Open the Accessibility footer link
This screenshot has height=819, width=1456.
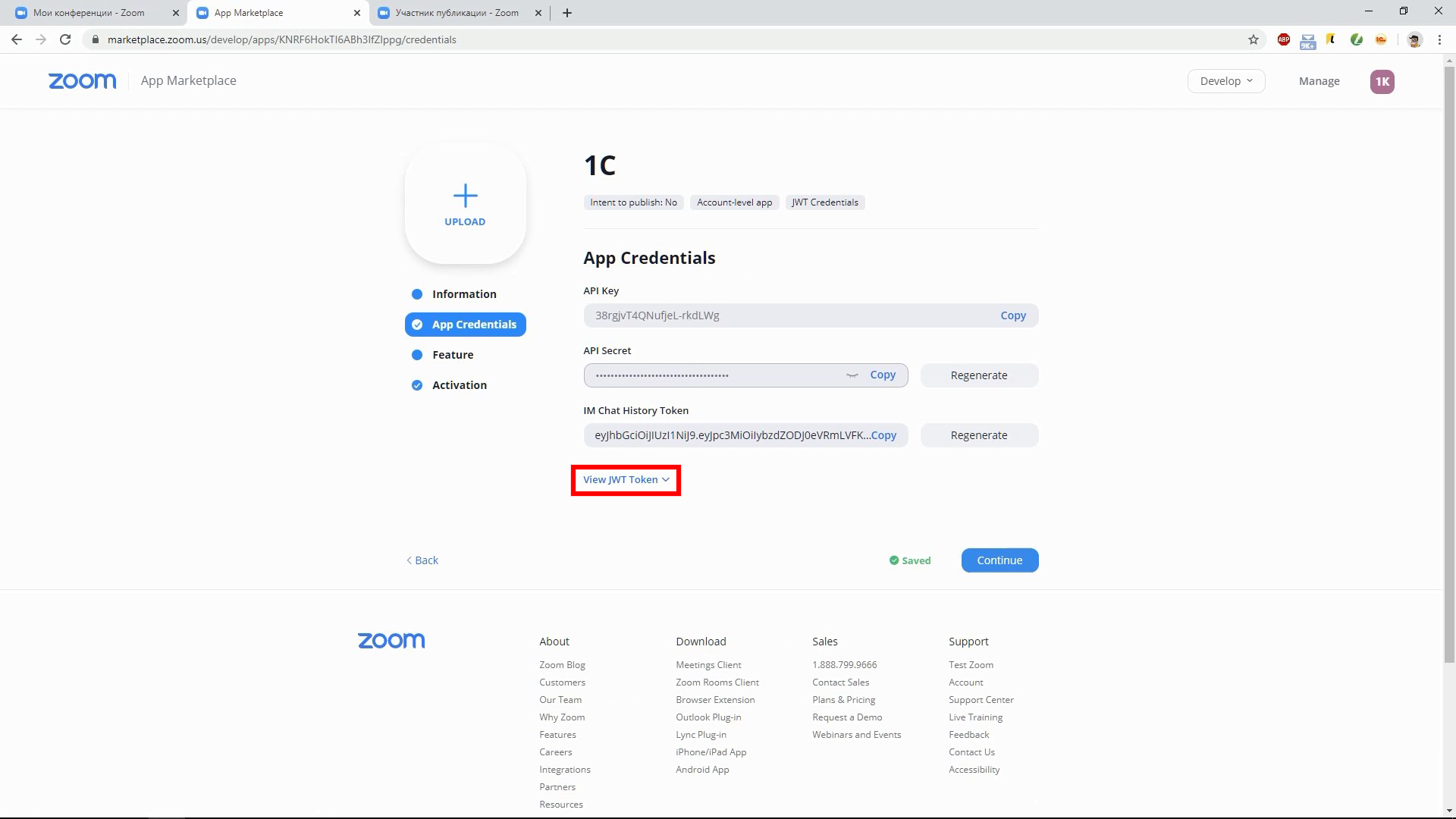(x=974, y=770)
